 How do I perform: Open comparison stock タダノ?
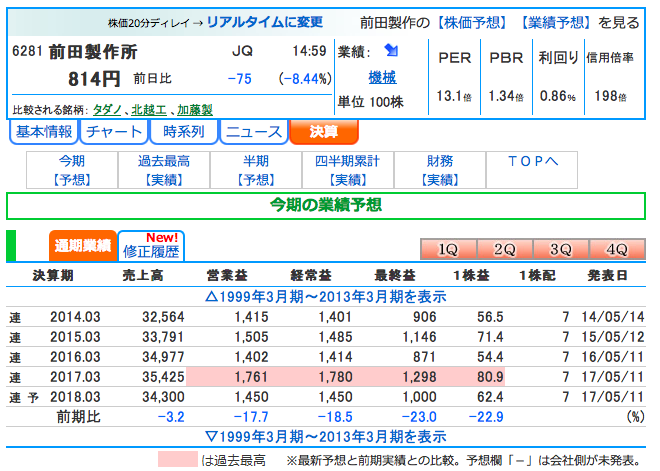(107, 110)
